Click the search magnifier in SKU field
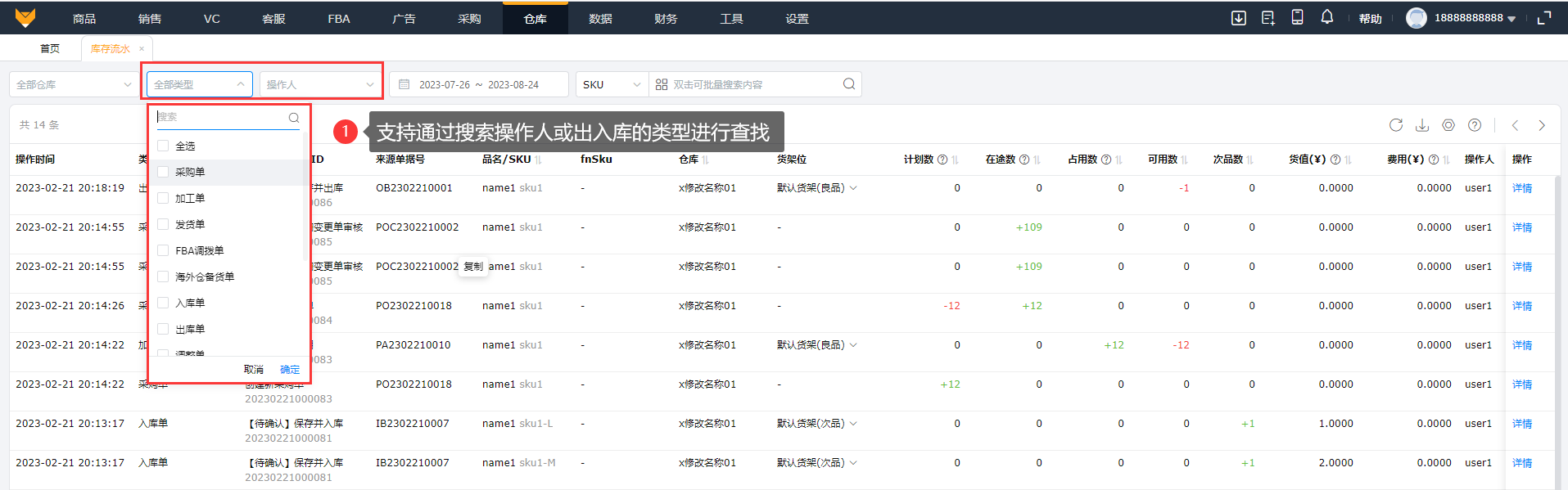The height and width of the screenshot is (490, 1568). [849, 84]
